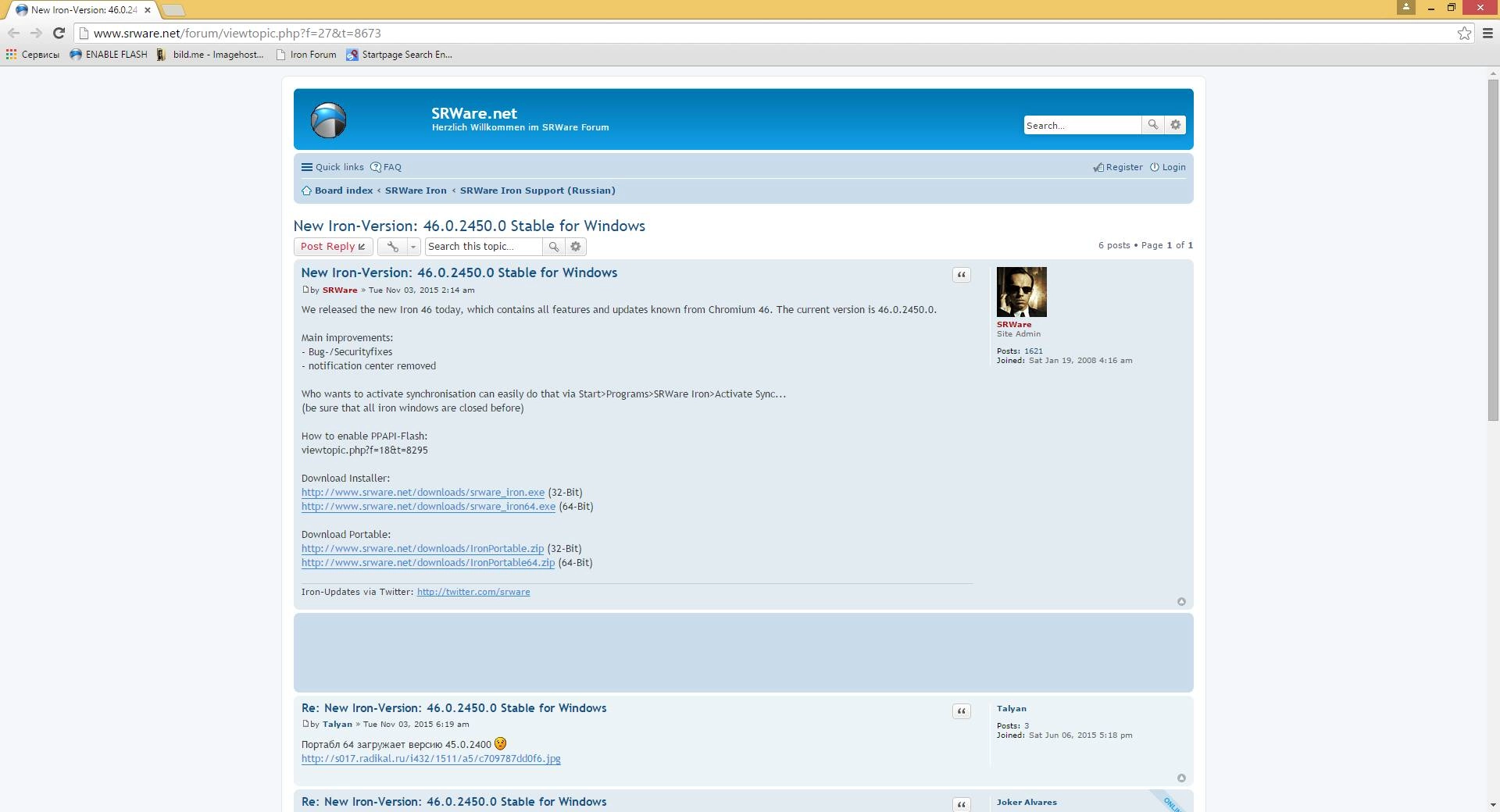Click Talyan's reply post title
Image resolution: width=1500 pixels, height=812 pixels.
click(x=454, y=708)
